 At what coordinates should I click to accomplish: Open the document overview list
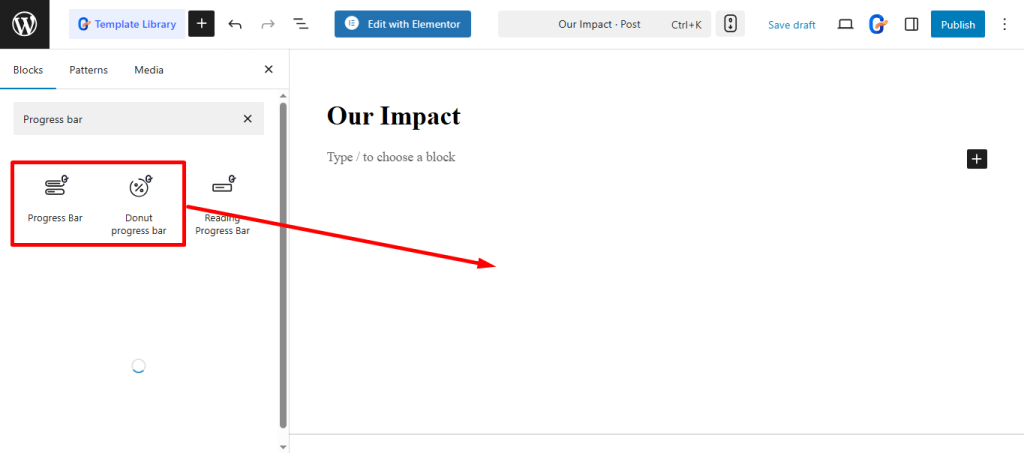click(300, 24)
